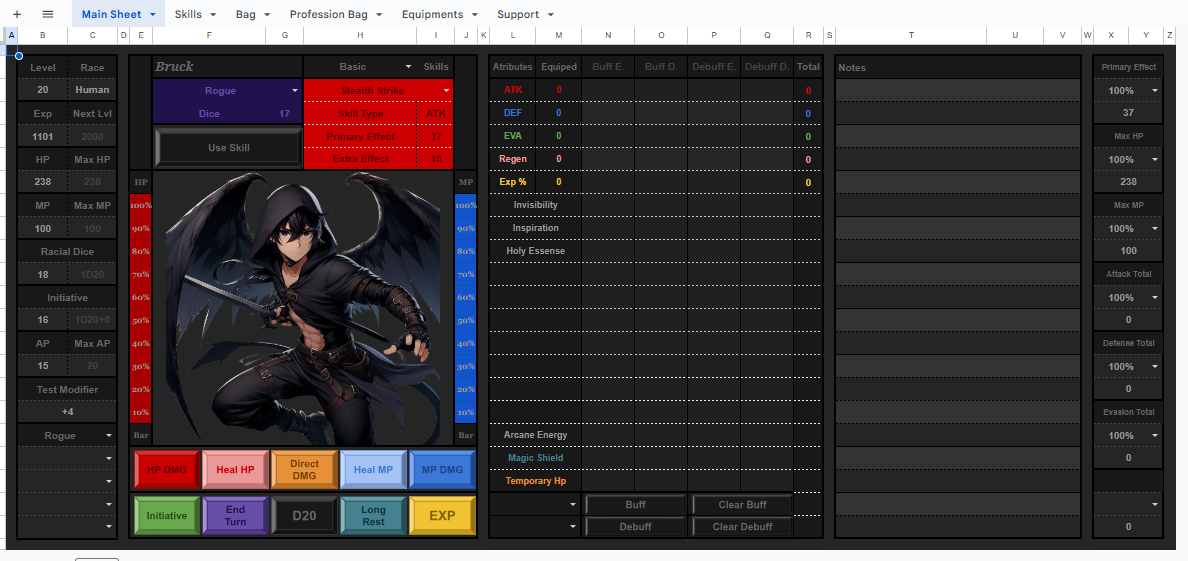1188x561 pixels.
Task: Click the Debuff button
Action: 635,527
